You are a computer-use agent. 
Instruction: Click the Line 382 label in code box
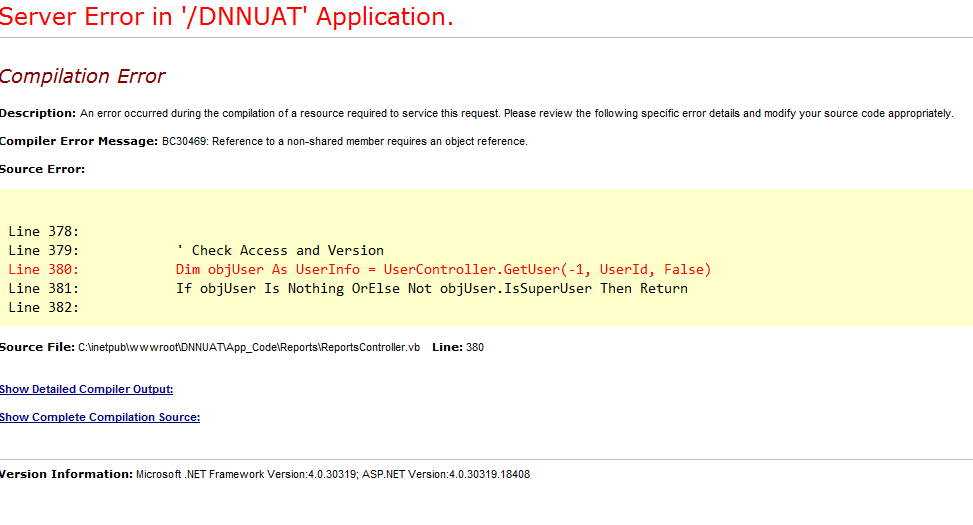point(43,308)
